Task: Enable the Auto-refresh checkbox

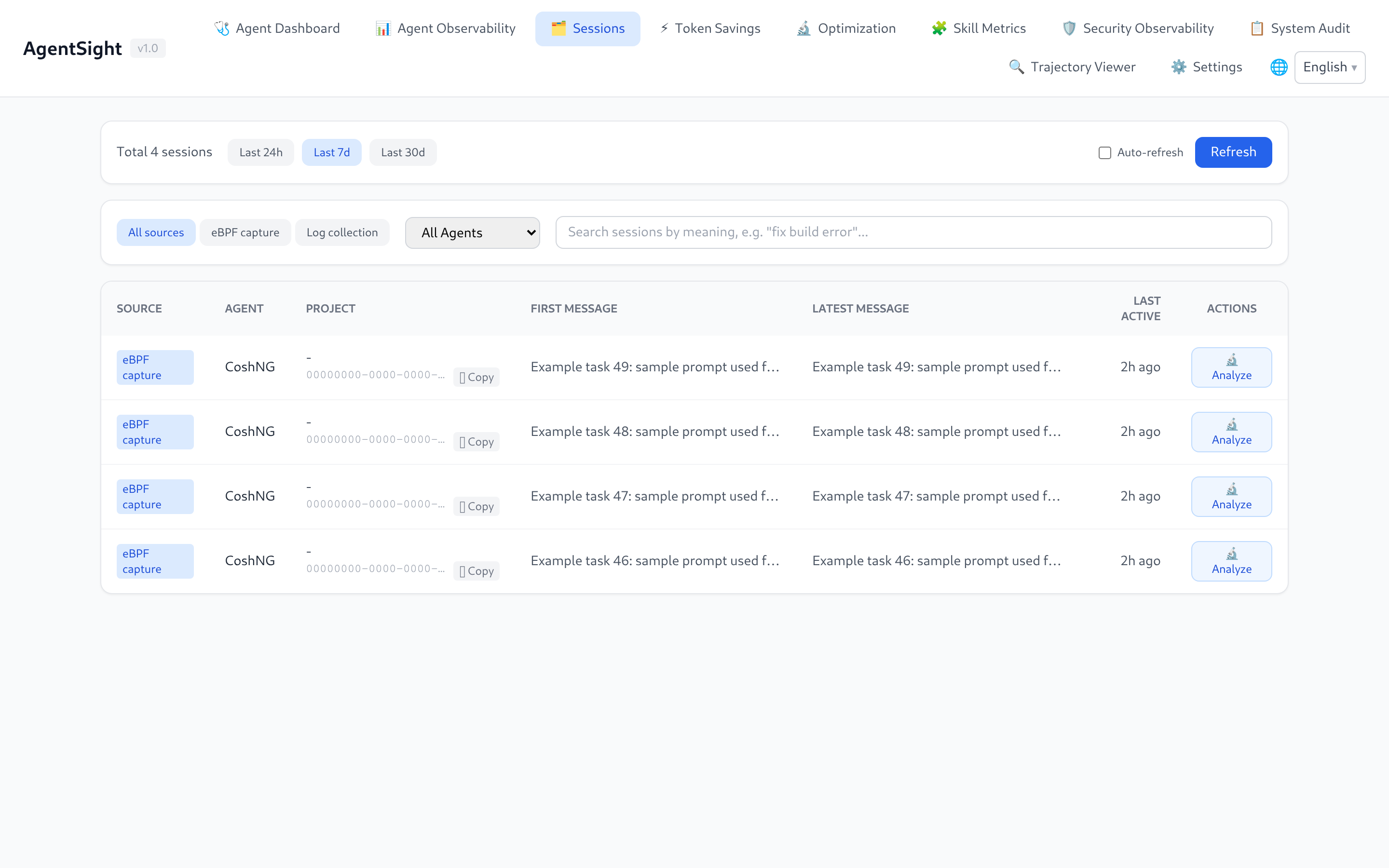Action: (x=1104, y=153)
